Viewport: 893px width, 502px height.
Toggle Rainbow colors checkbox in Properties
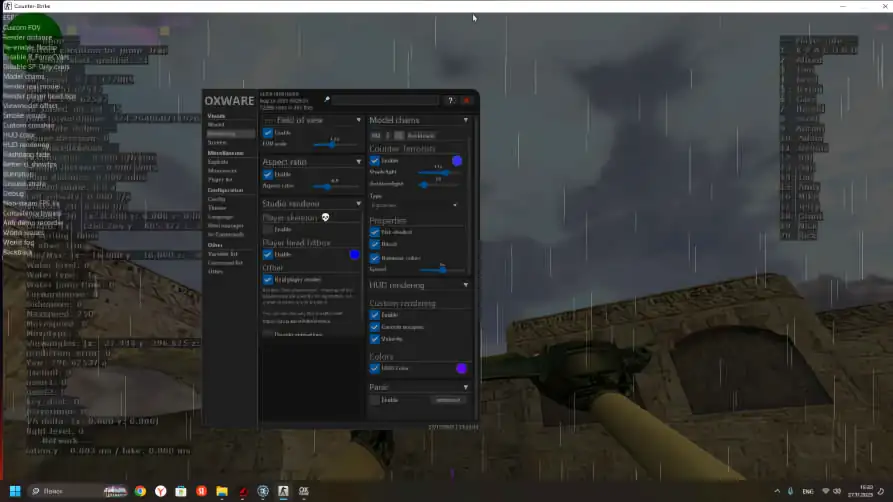(x=374, y=258)
